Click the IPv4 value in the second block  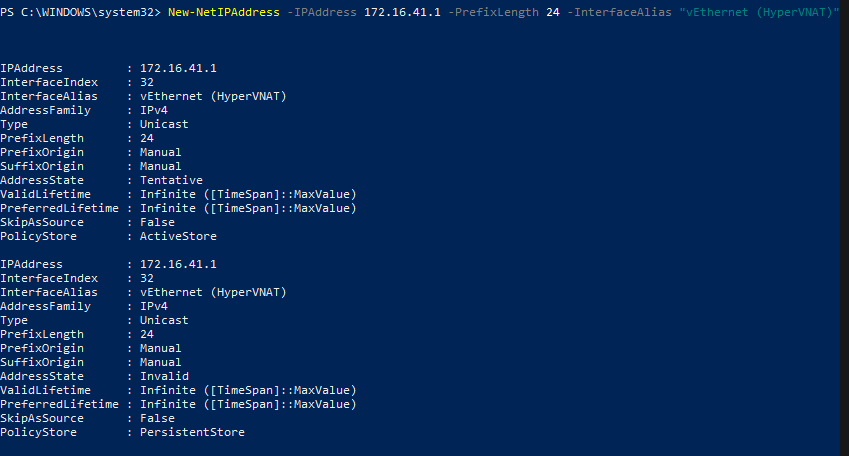point(154,306)
